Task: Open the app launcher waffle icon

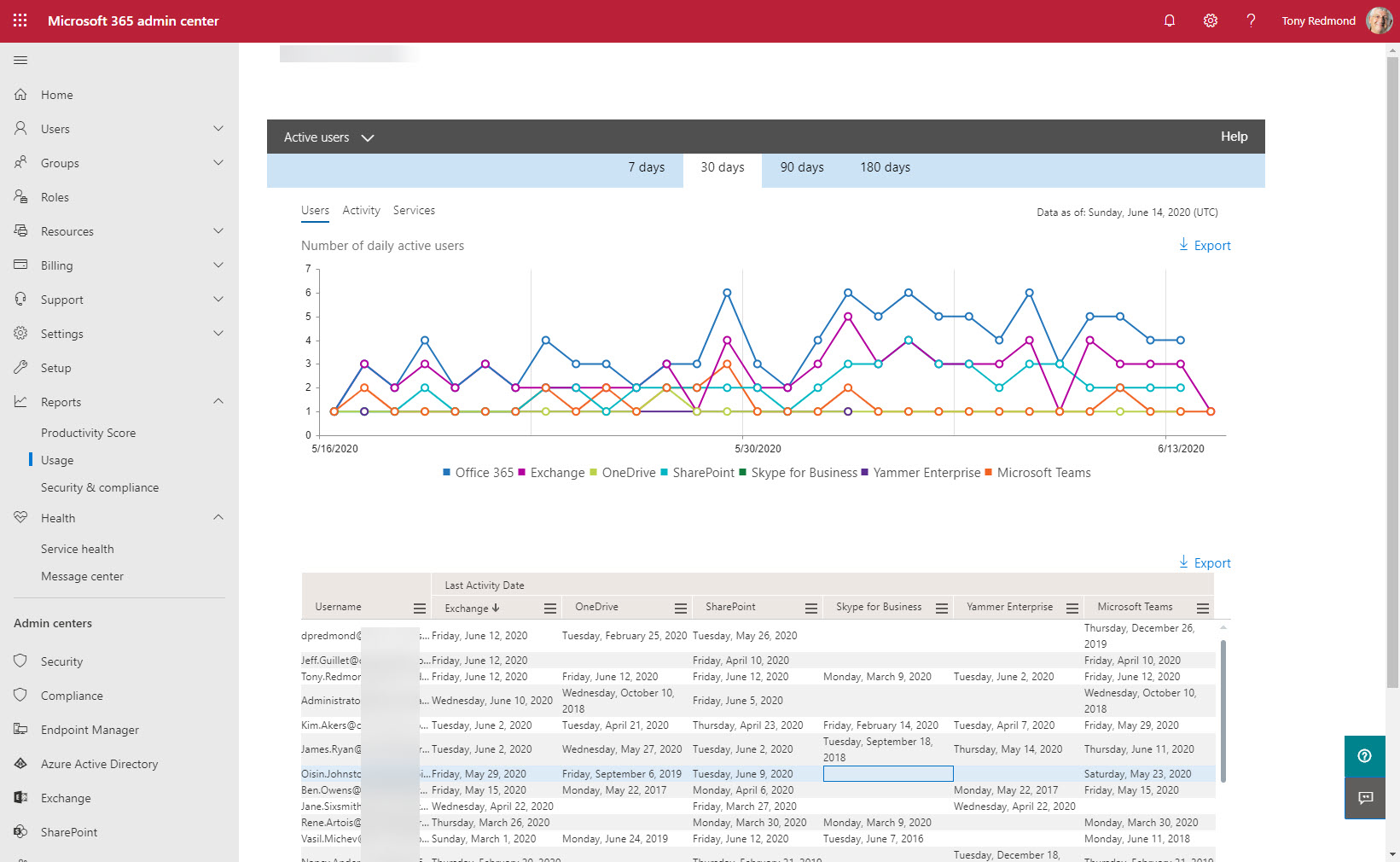Action: tap(20, 20)
